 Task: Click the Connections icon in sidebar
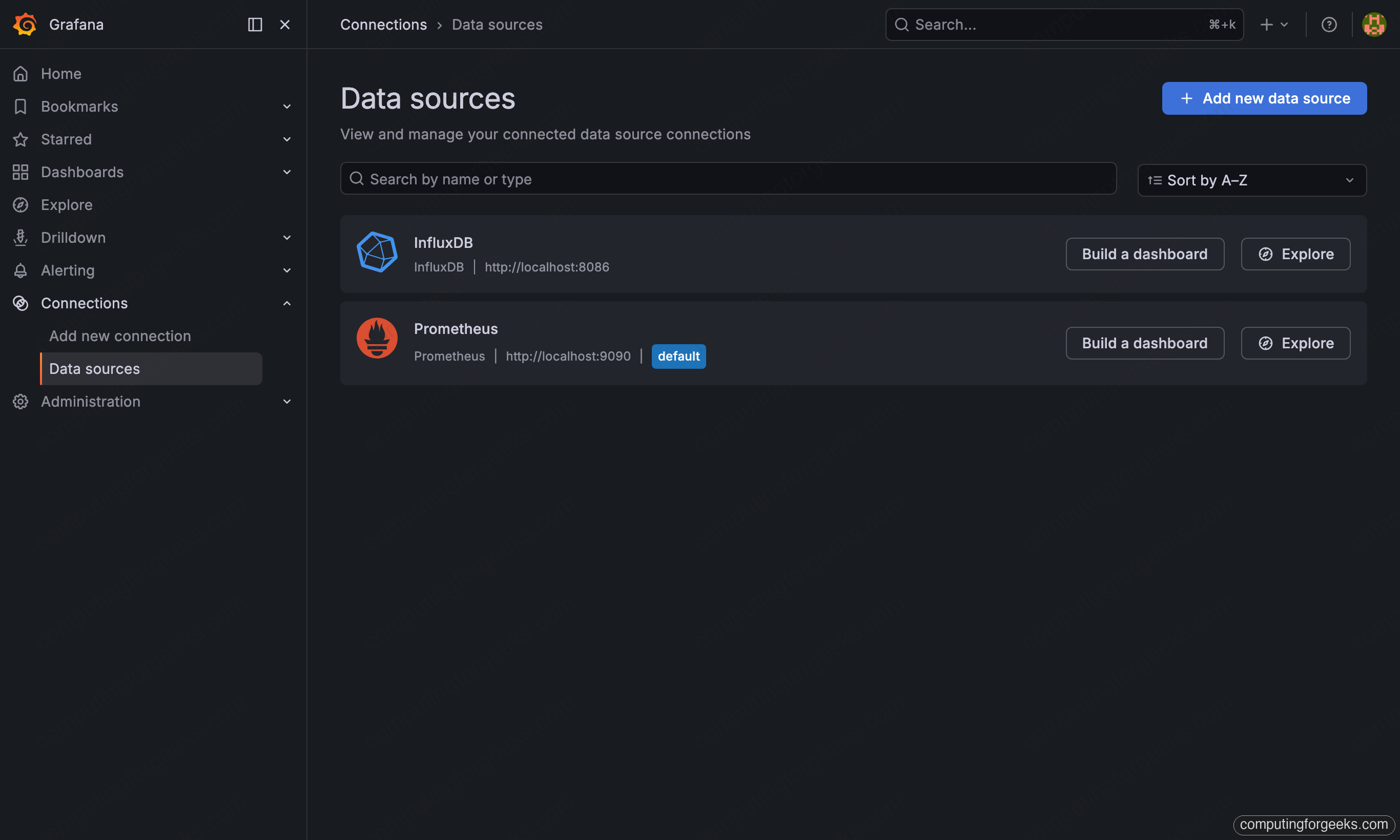point(20,303)
